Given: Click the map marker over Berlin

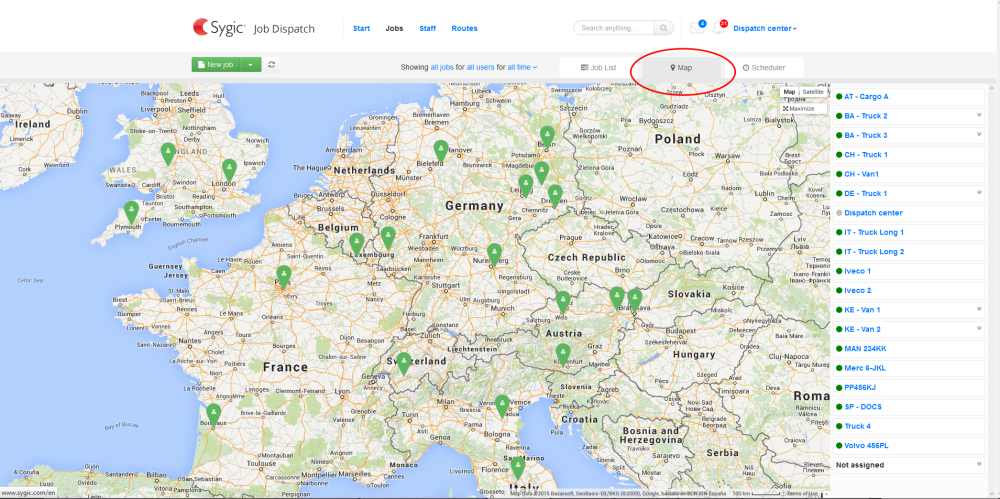Looking at the screenshot, I should tap(547, 137).
